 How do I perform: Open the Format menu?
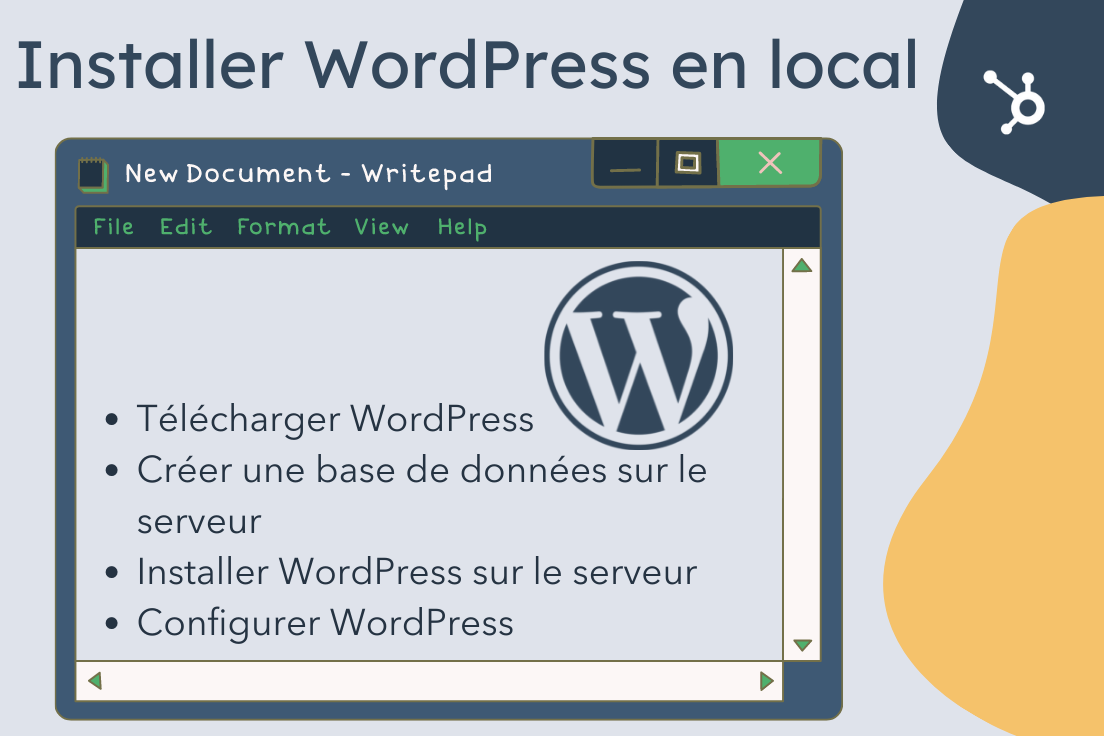[283, 227]
